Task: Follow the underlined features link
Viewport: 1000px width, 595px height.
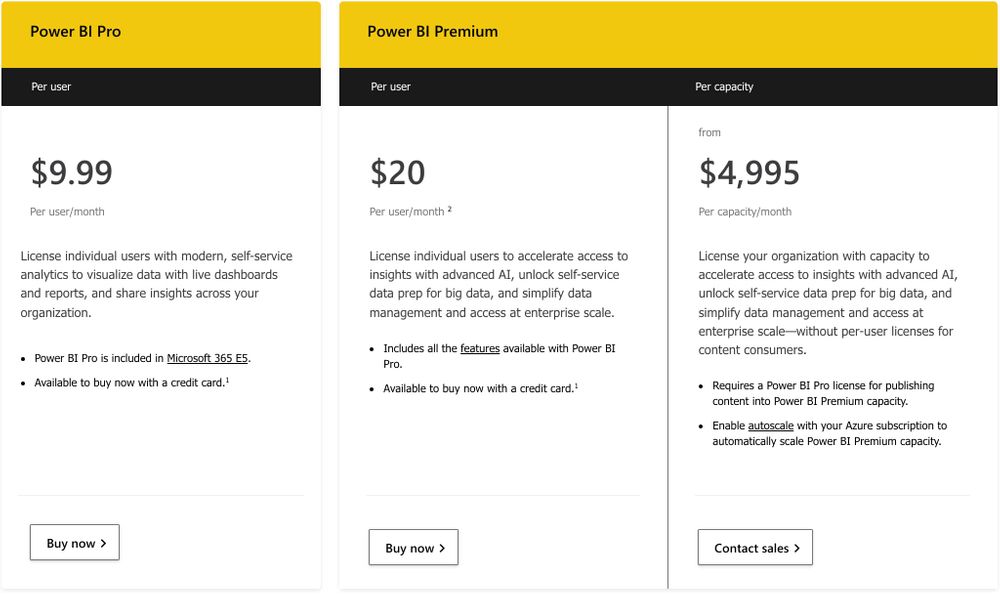Action: click(479, 348)
